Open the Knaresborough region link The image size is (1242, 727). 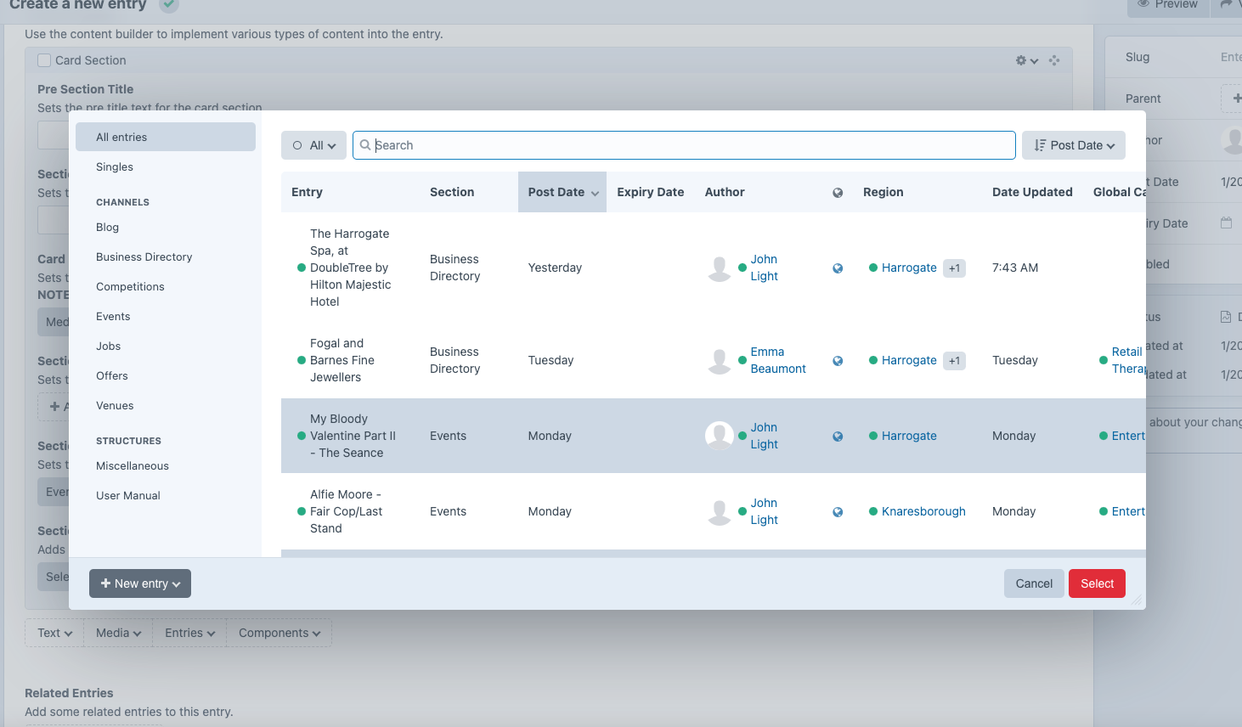point(923,512)
